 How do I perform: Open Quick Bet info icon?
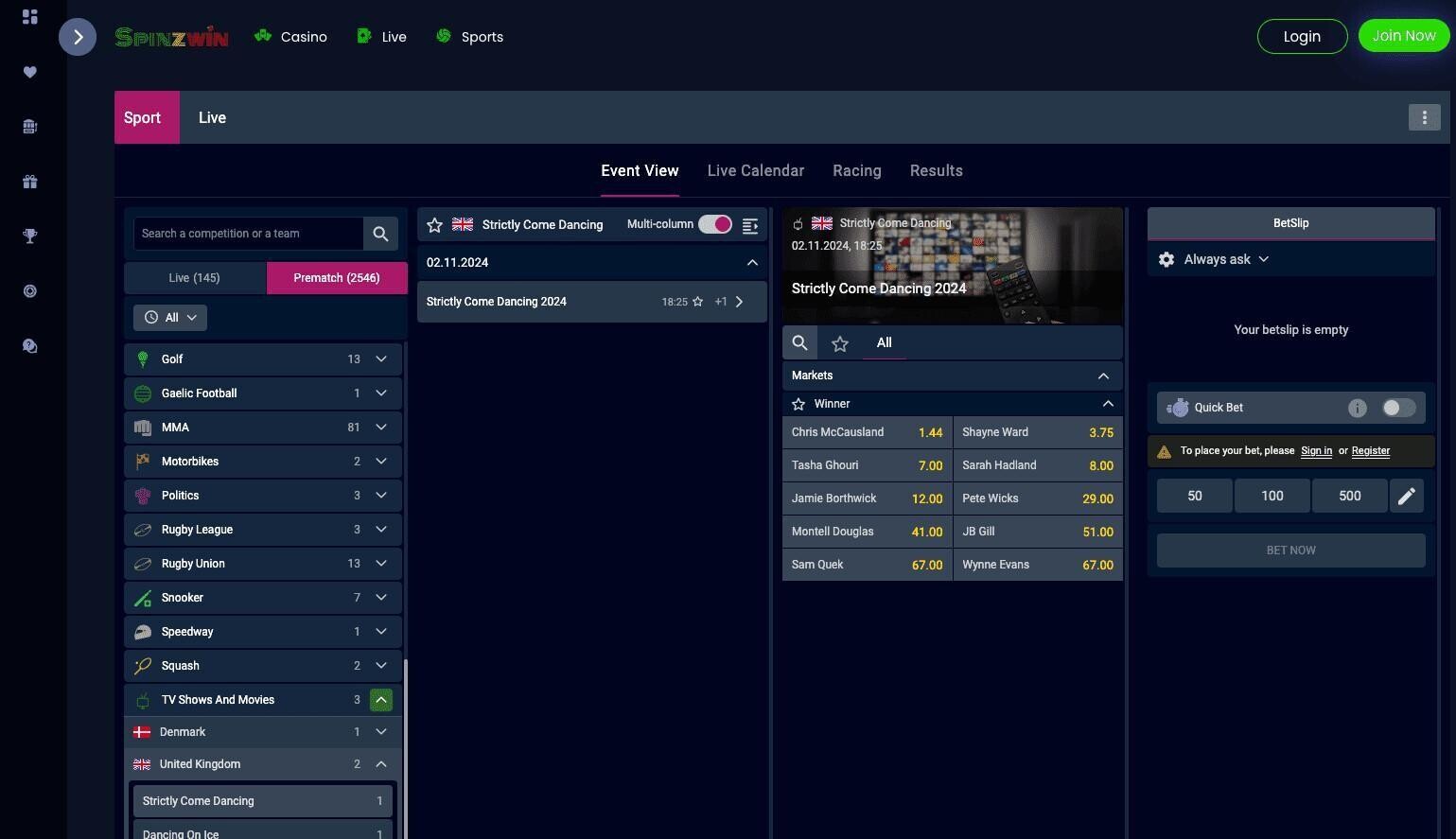(1358, 408)
